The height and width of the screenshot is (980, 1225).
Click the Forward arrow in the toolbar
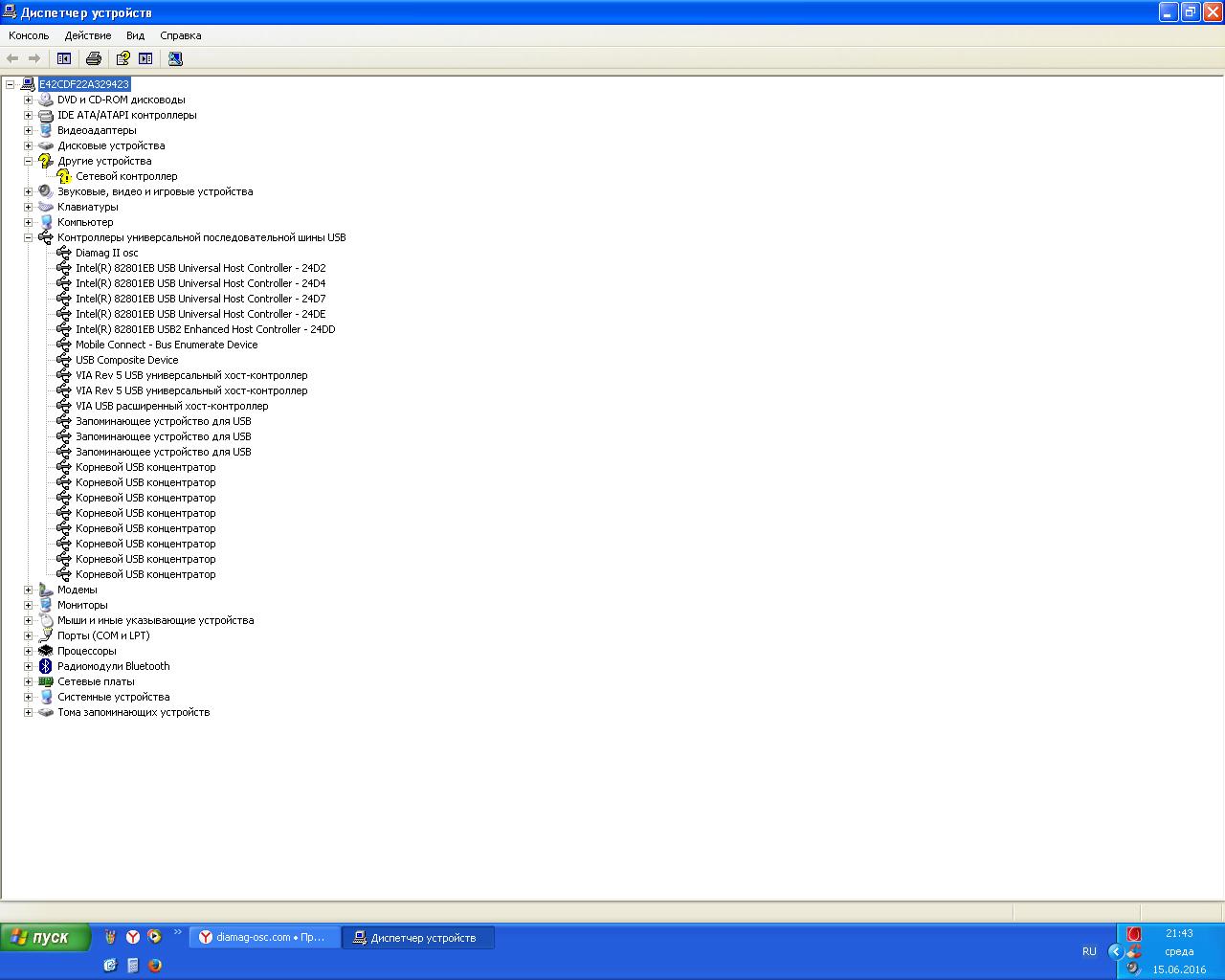tap(34, 58)
